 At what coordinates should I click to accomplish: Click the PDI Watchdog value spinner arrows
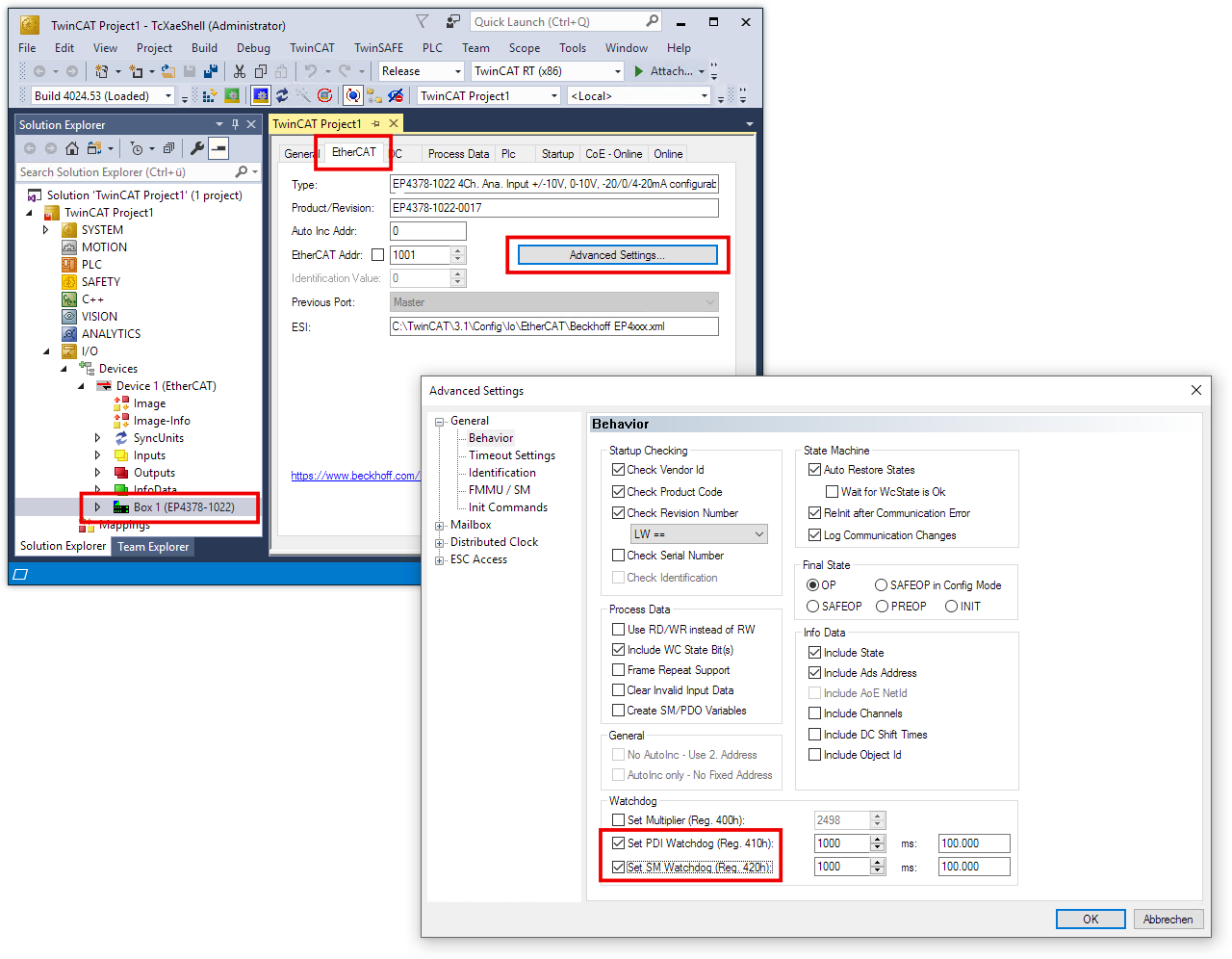[877, 843]
